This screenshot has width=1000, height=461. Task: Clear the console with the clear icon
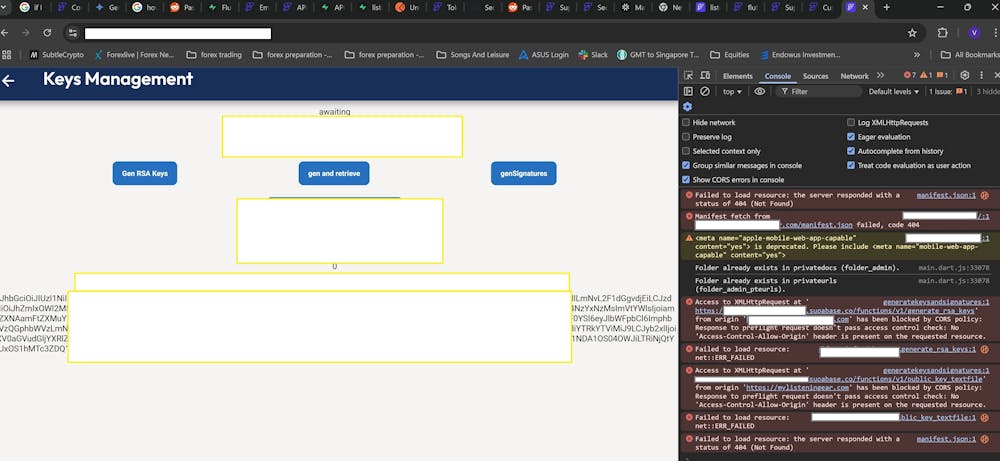pyautogui.click(x=705, y=91)
